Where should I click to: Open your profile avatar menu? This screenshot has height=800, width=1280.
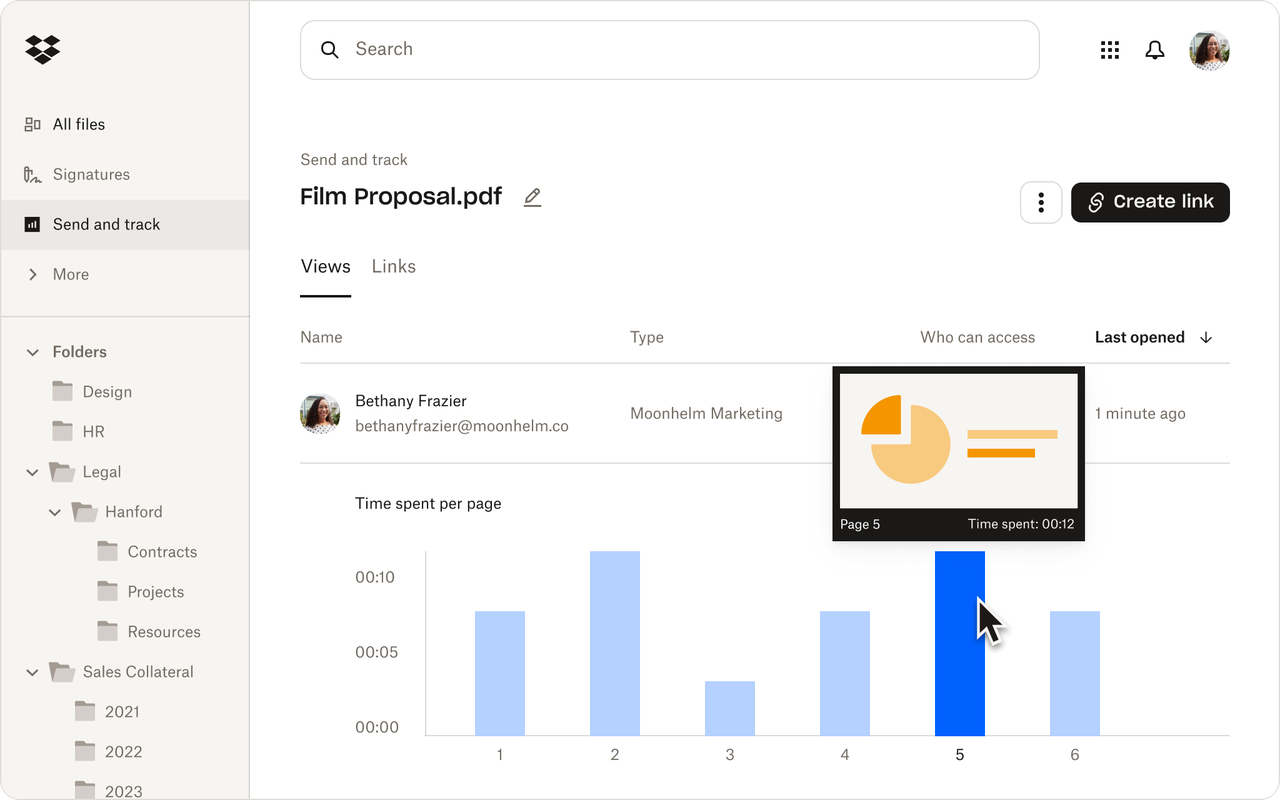[x=1209, y=50]
